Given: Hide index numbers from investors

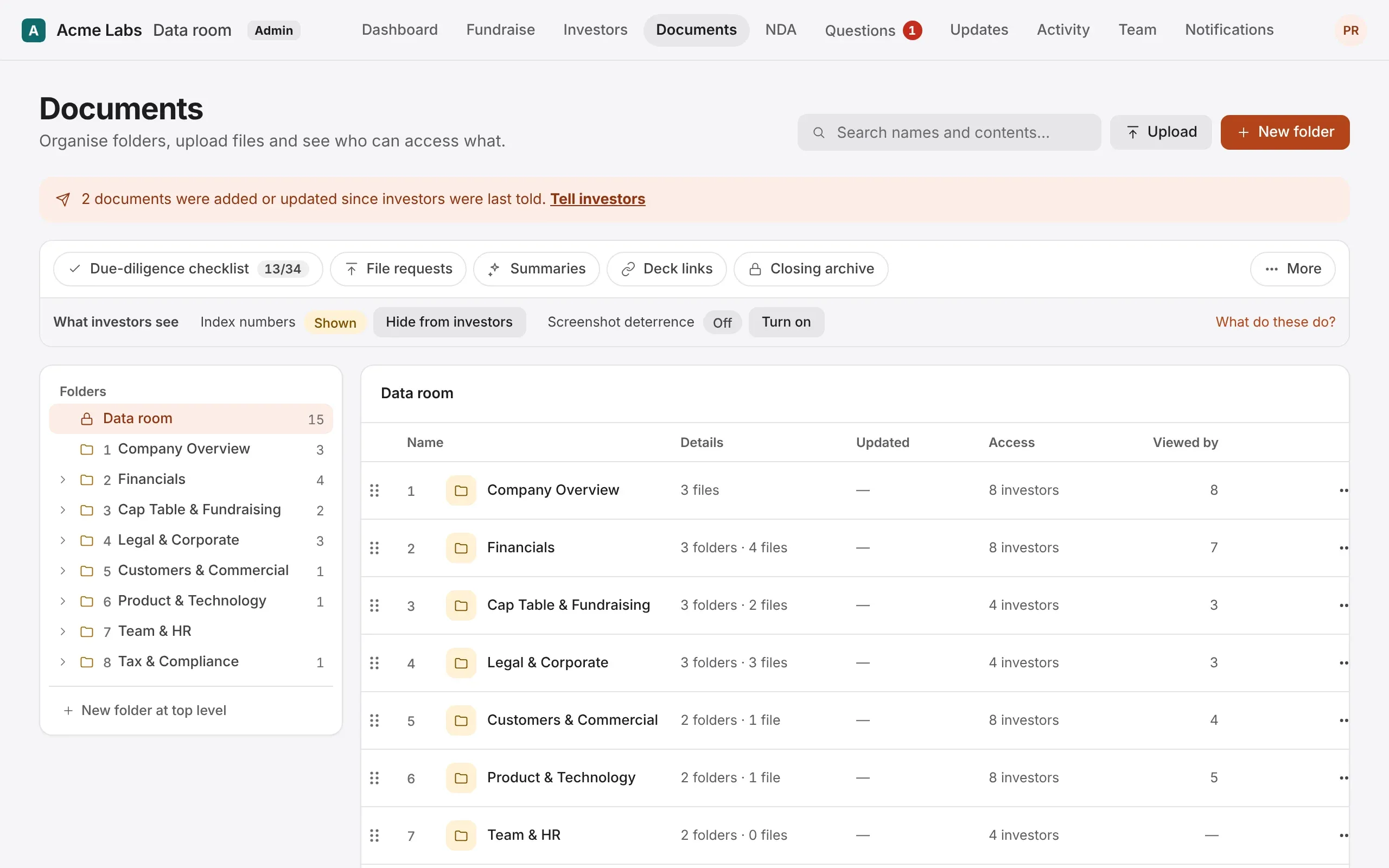Looking at the screenshot, I should 449,322.
